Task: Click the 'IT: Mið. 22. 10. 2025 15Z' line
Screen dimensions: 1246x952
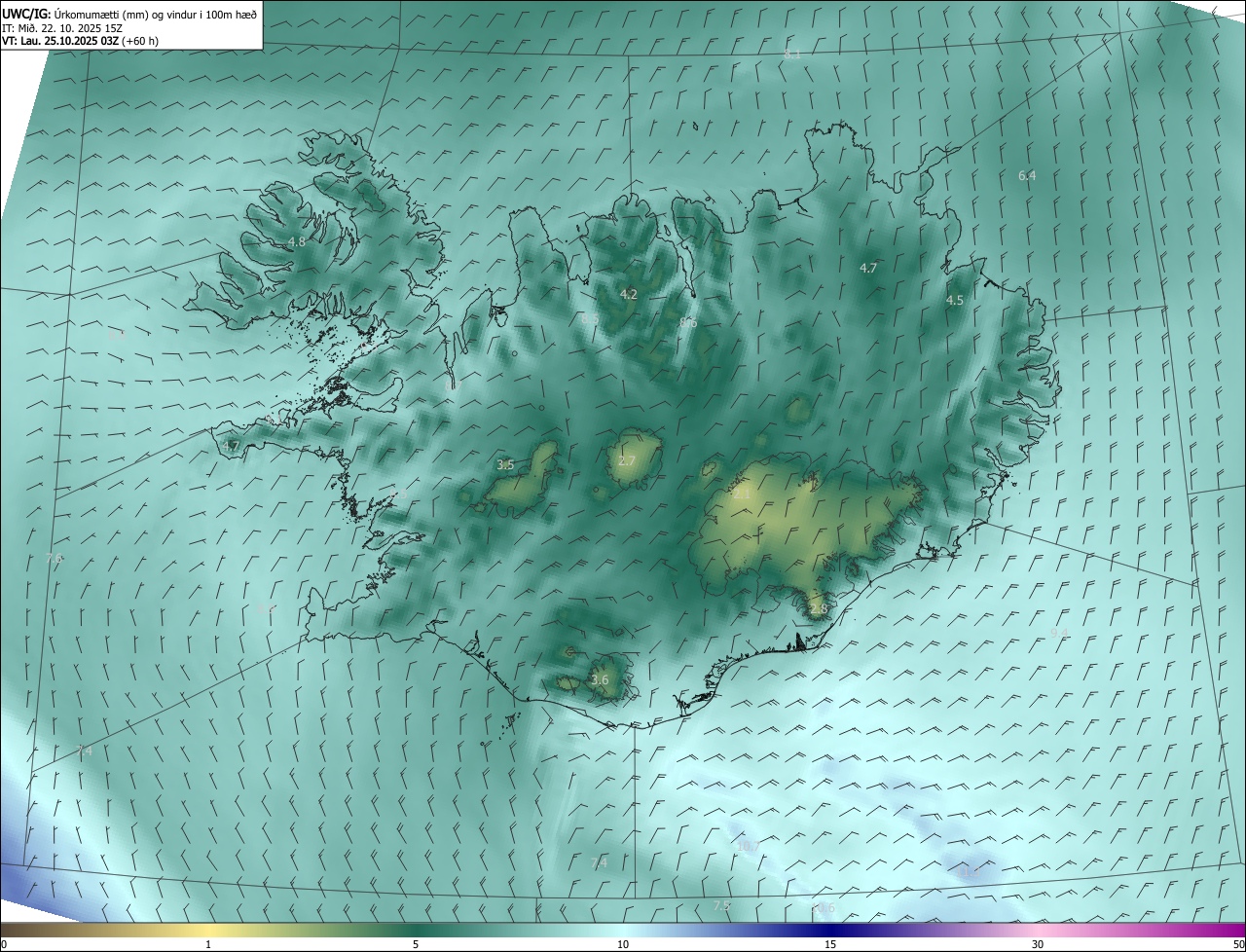Action: click(63, 27)
